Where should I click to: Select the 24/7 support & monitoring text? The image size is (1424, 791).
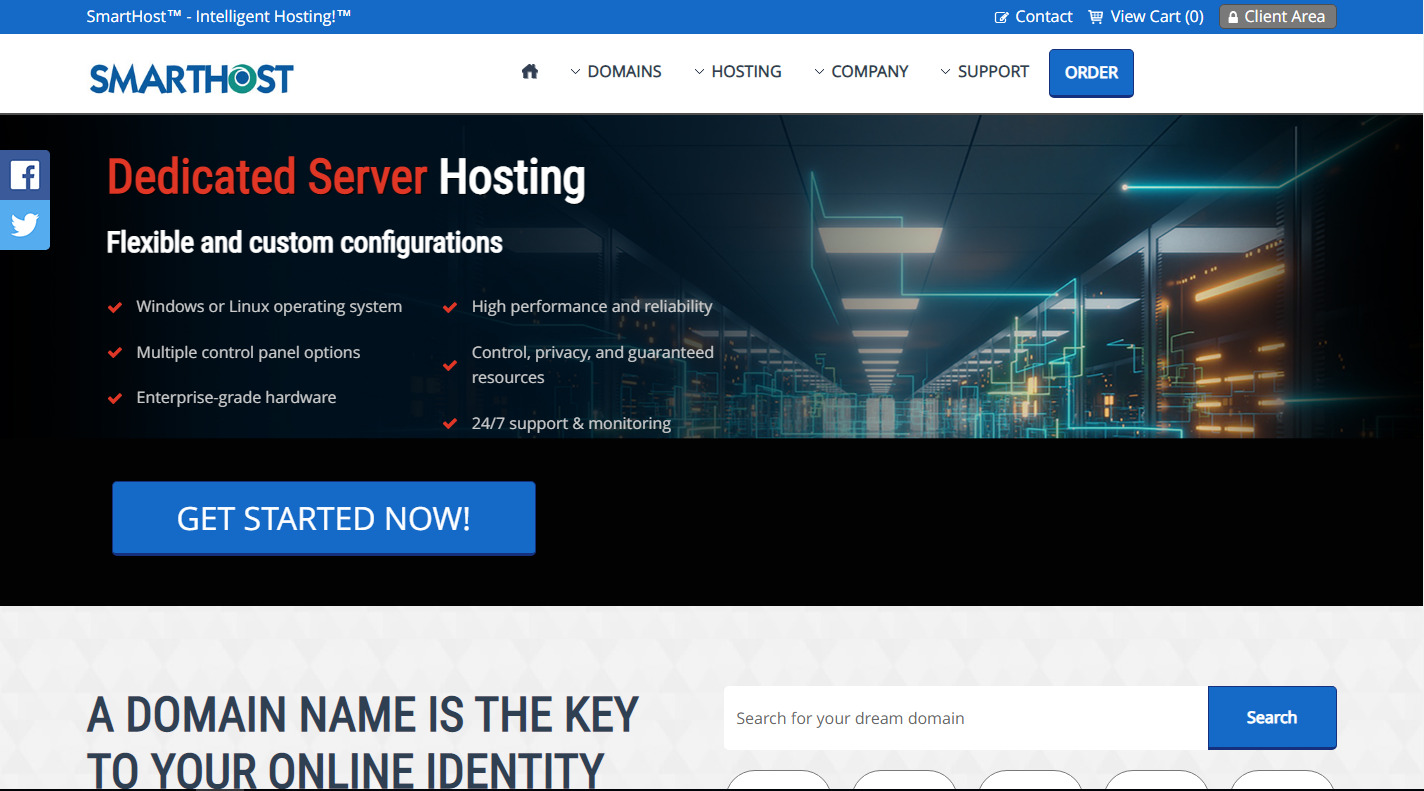(x=571, y=424)
